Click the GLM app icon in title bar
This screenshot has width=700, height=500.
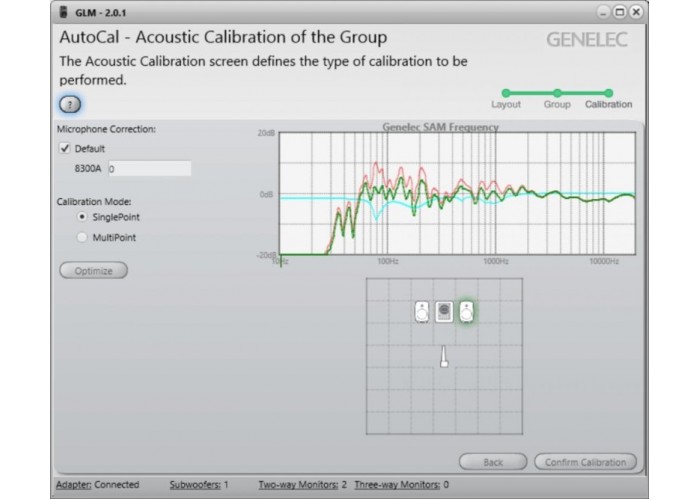click(x=64, y=12)
